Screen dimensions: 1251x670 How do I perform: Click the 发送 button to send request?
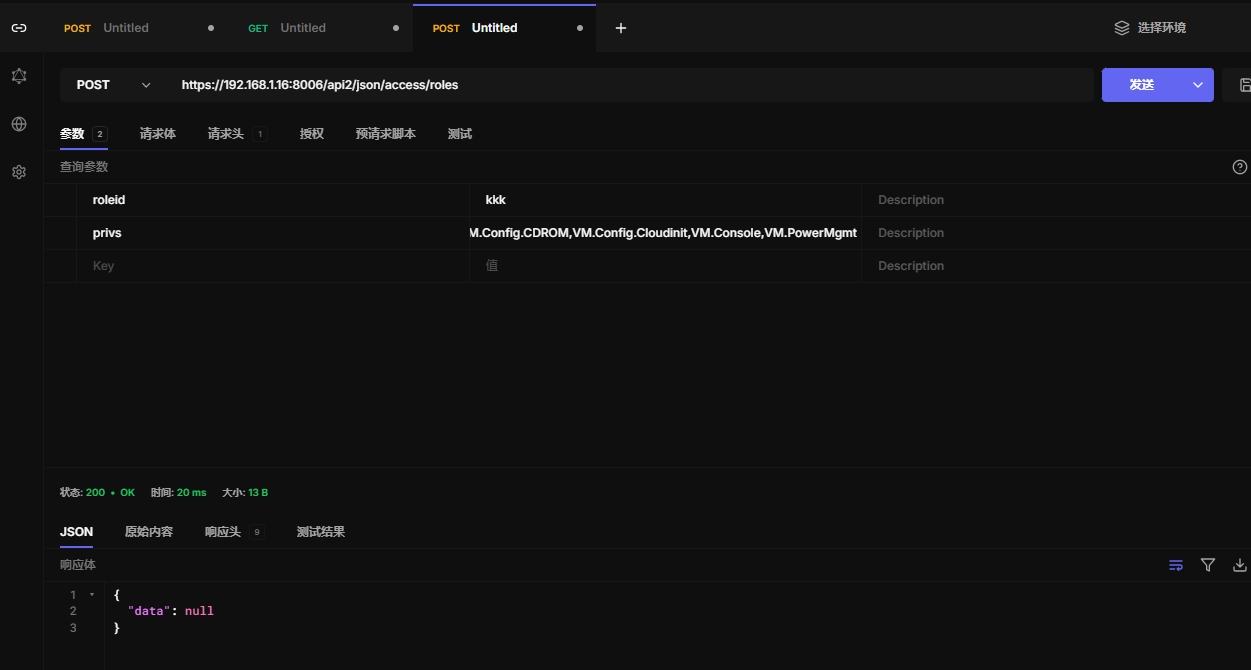1142,85
